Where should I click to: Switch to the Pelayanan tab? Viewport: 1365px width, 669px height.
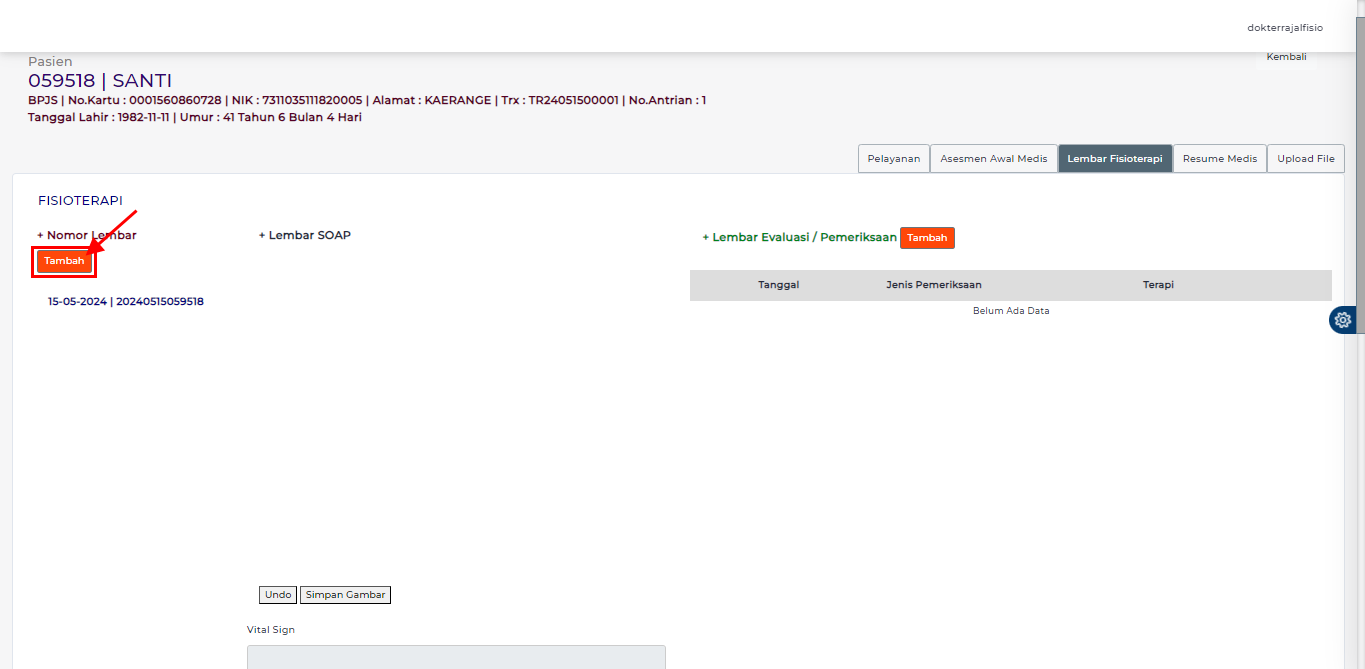(893, 159)
